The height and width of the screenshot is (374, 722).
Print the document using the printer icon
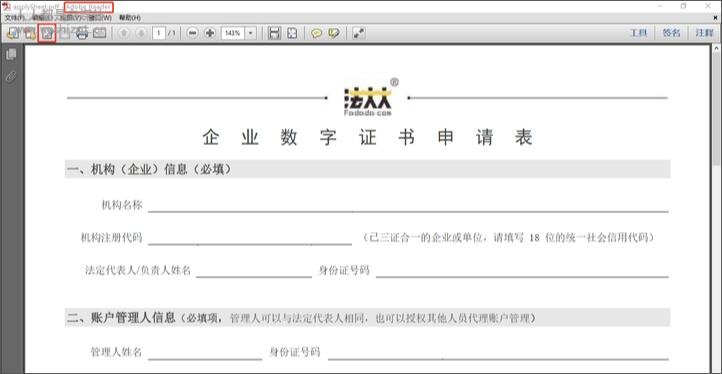click(82, 33)
